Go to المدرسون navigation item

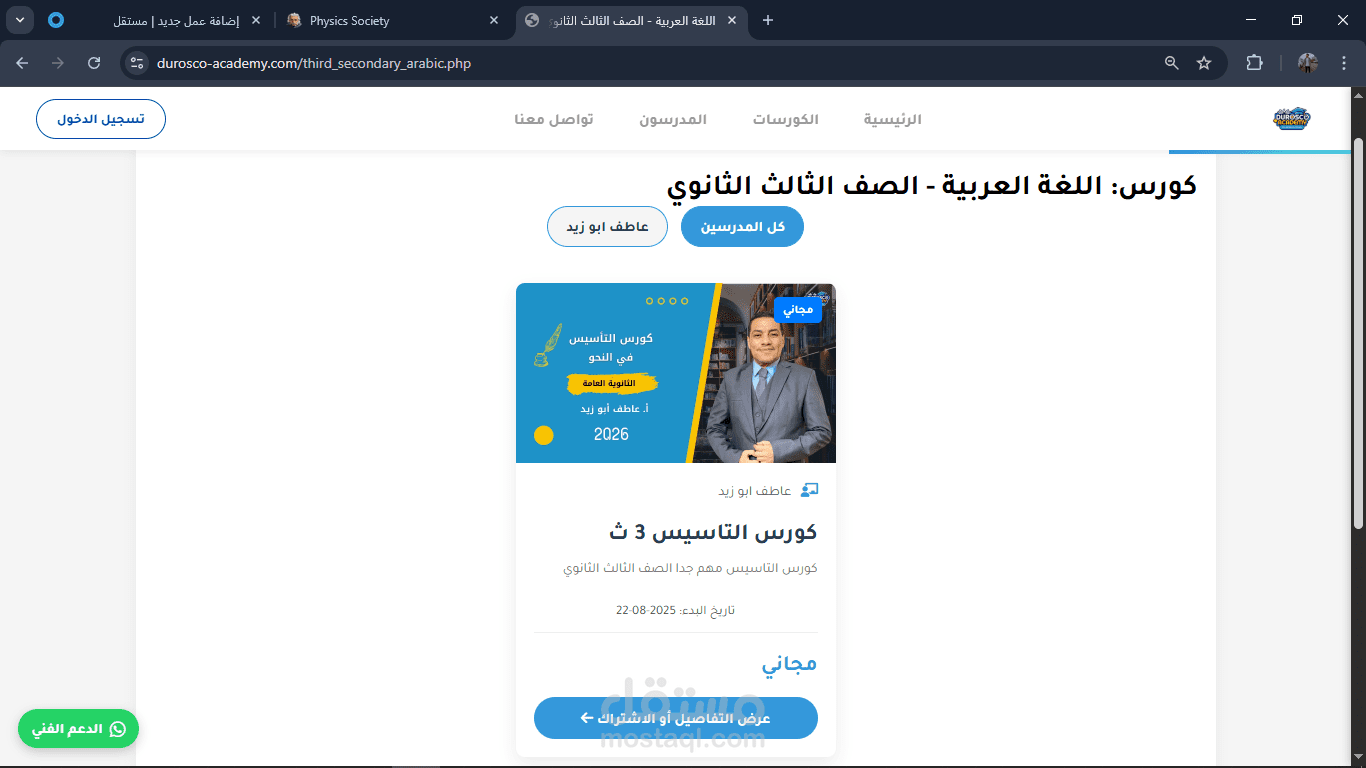tap(673, 119)
